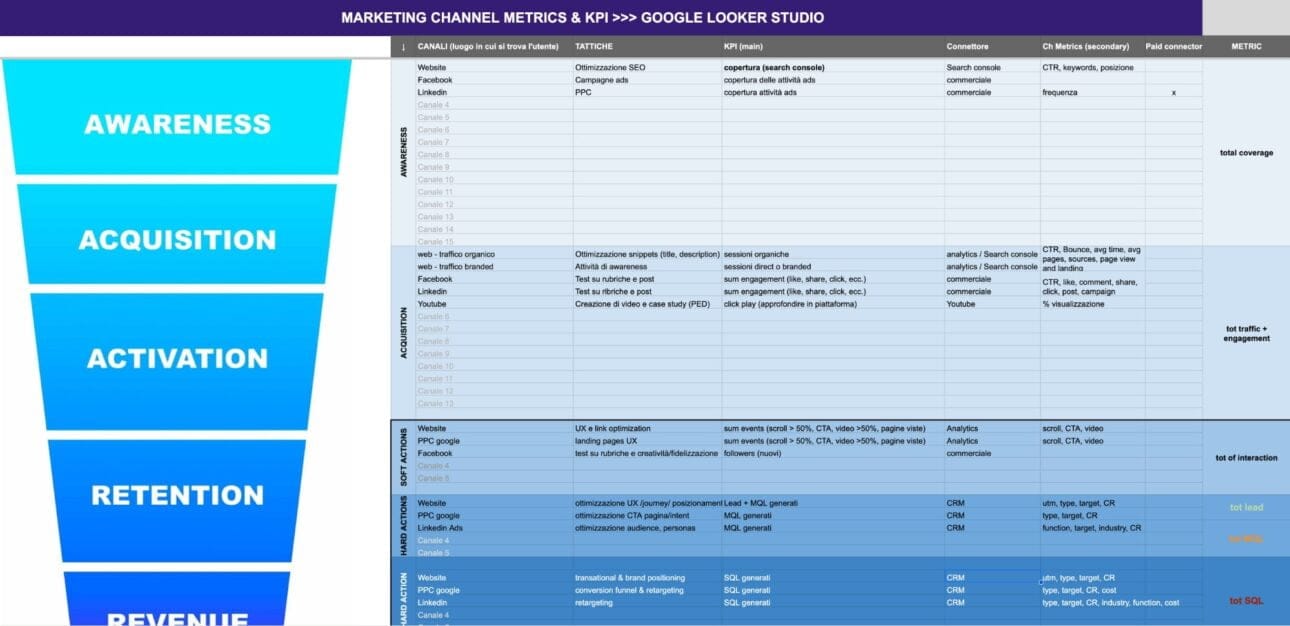The width and height of the screenshot is (1290, 626).
Task: Select the Paid connector column header
Action: point(1174,47)
